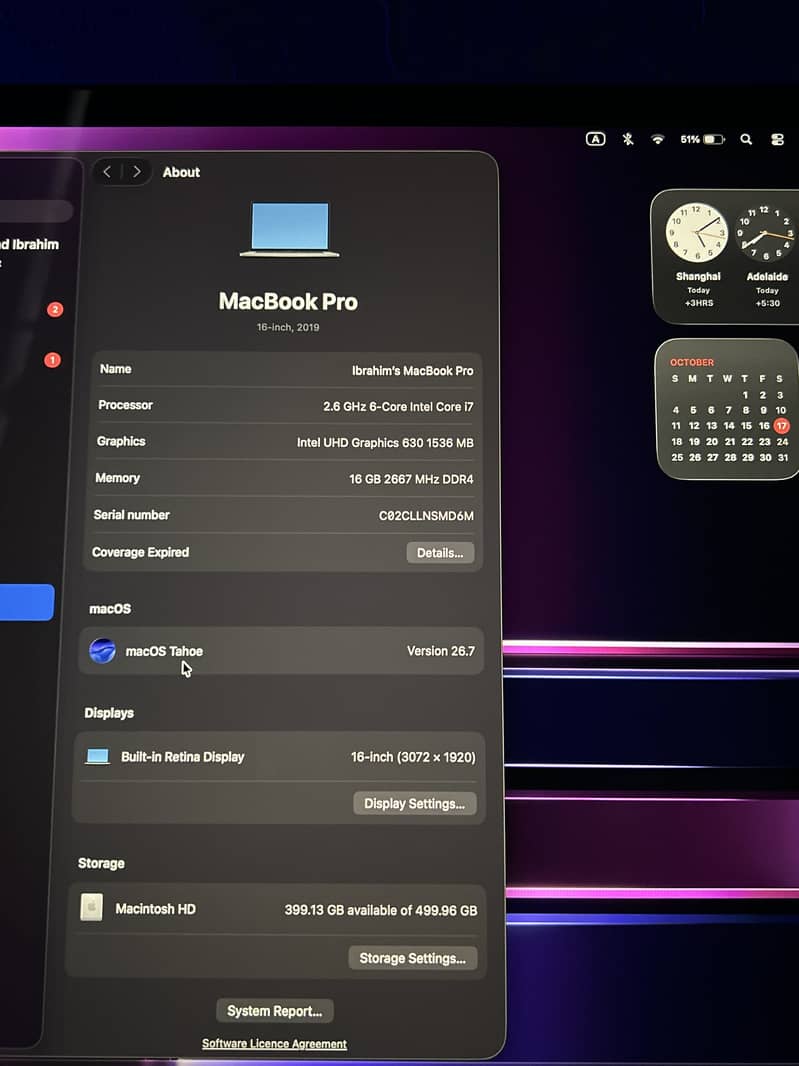
Task: Go forward with the right chevron arrow
Action: click(137, 172)
